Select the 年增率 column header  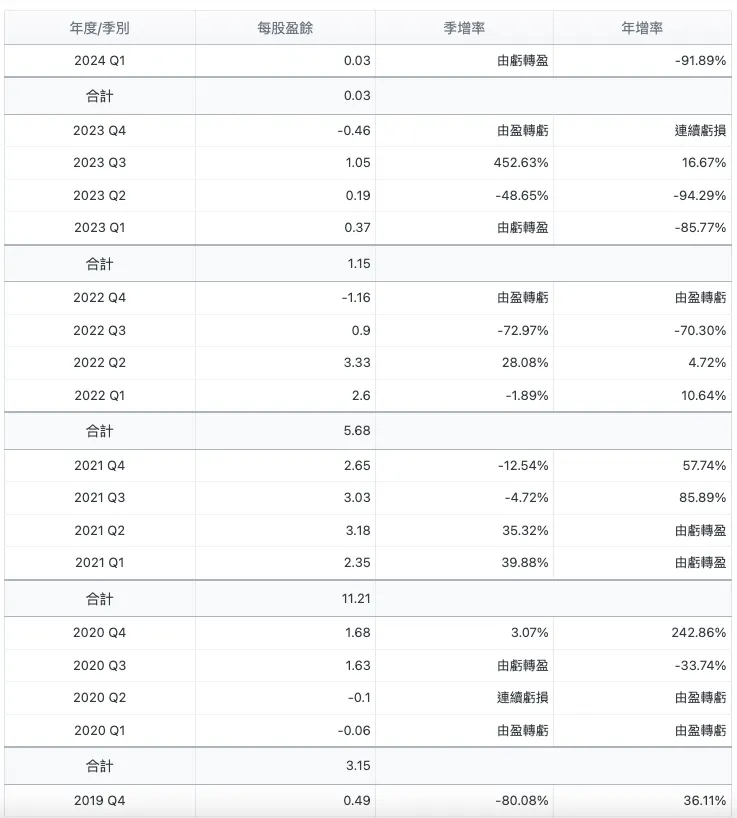[x=642, y=28]
